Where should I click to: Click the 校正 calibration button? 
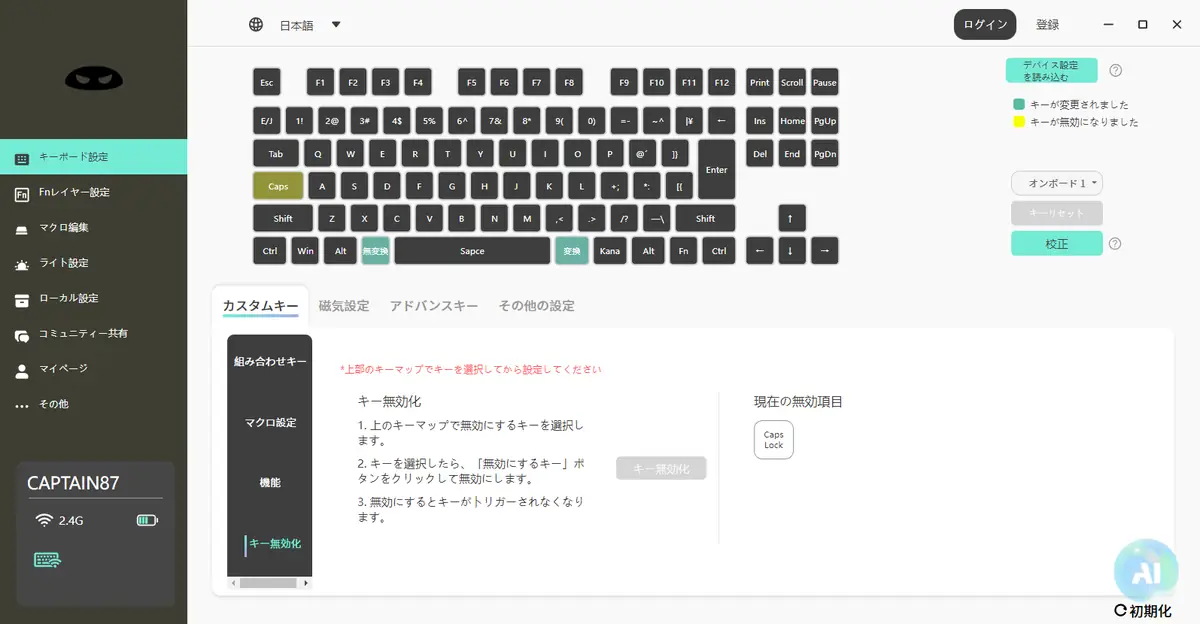tap(1057, 243)
